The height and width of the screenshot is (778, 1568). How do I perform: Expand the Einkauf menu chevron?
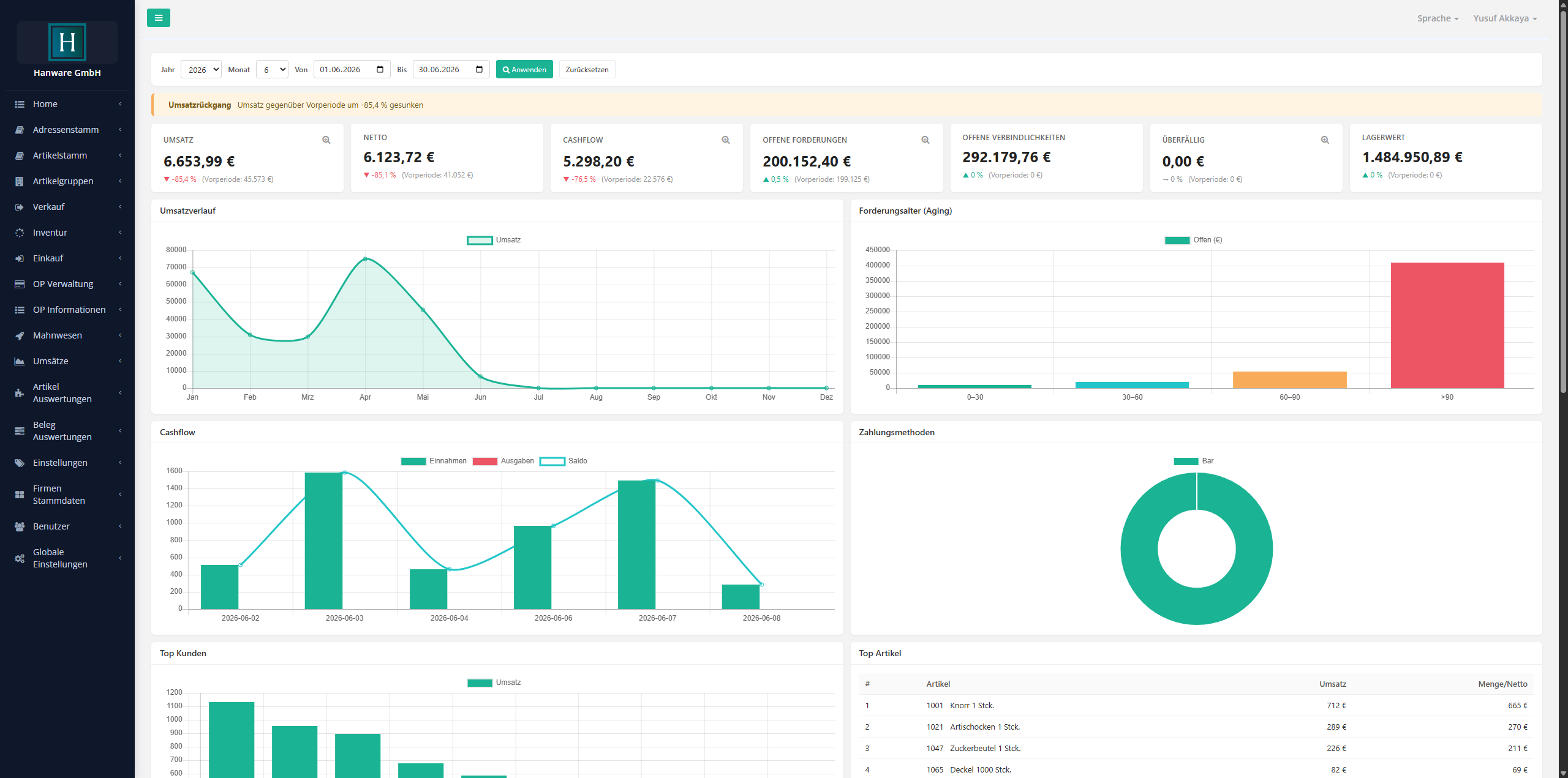click(120, 258)
